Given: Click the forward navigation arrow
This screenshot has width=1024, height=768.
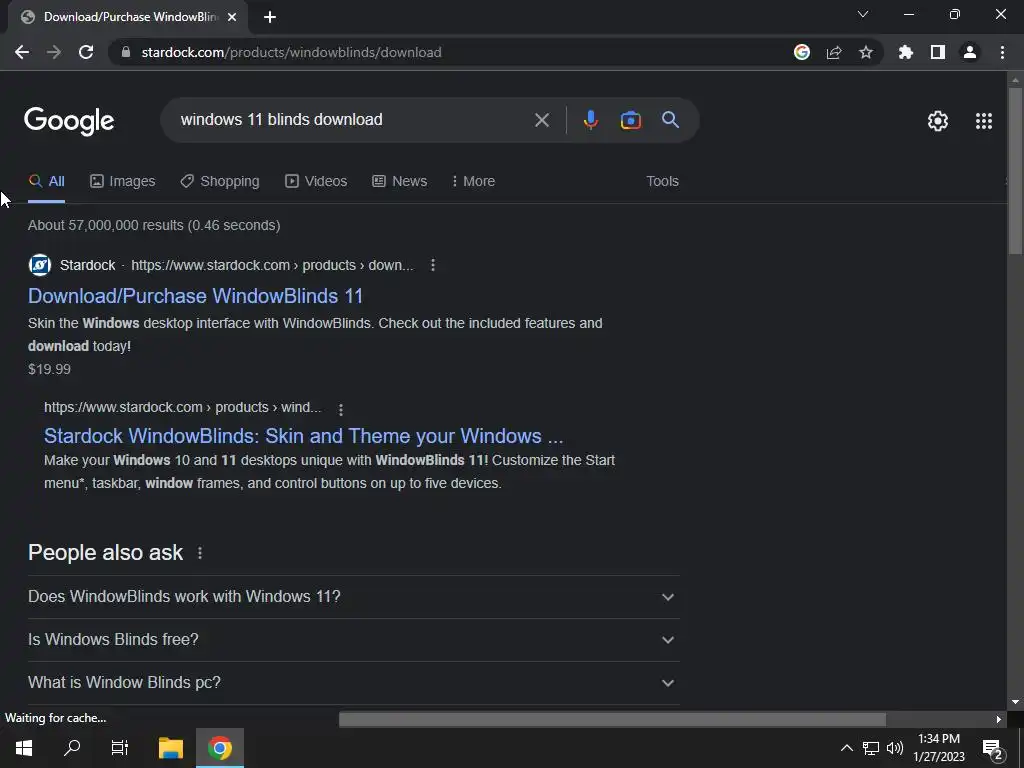Looking at the screenshot, I should coord(54,52).
